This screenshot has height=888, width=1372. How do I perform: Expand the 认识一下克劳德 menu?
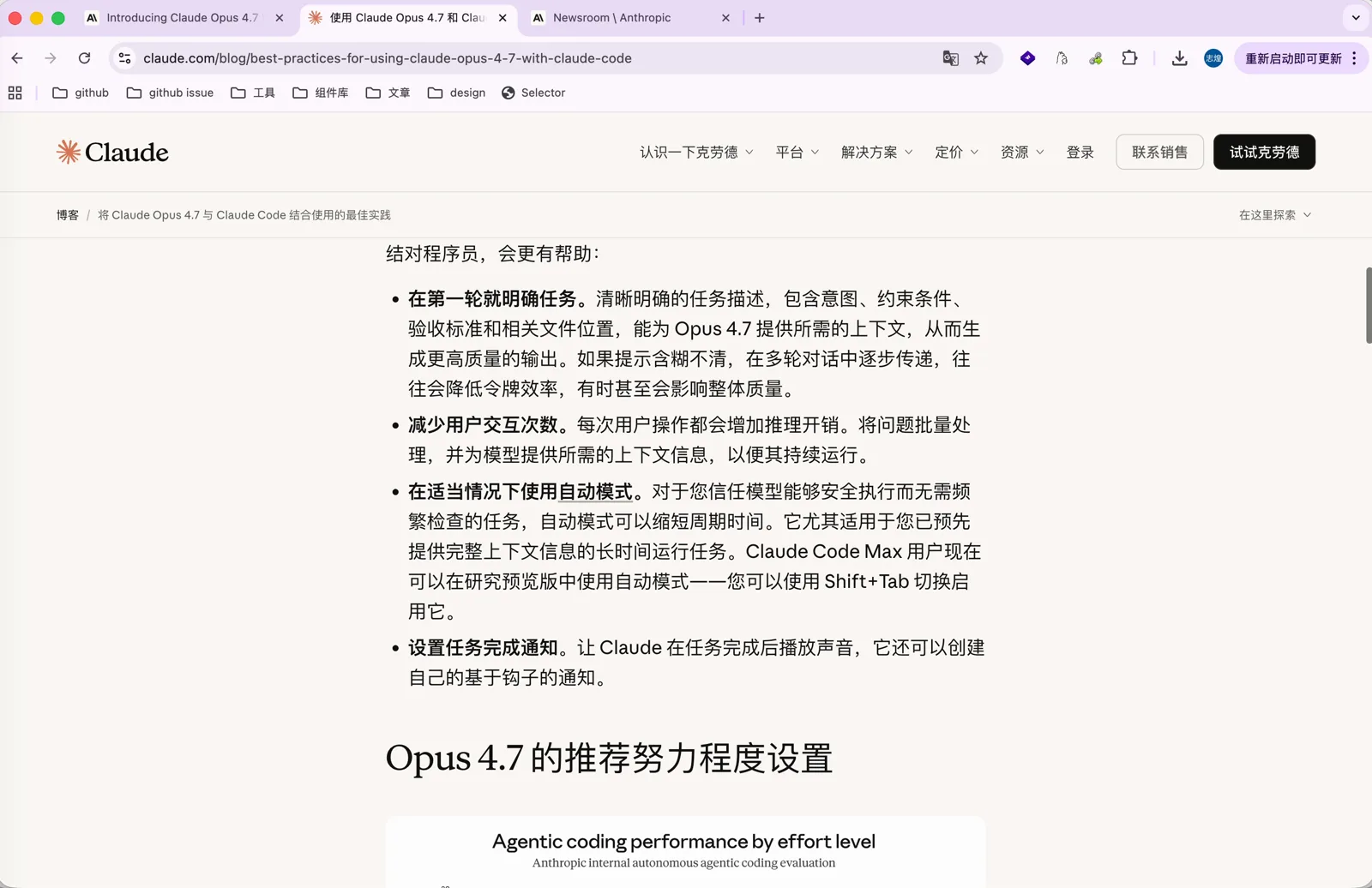click(x=696, y=152)
